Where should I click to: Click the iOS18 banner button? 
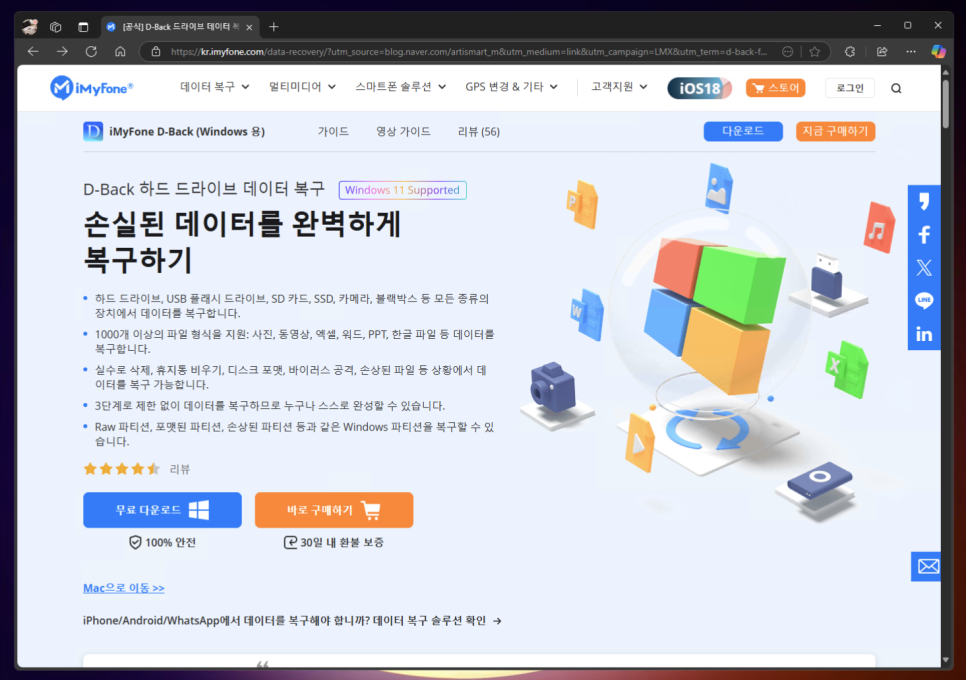pyautogui.click(x=699, y=88)
